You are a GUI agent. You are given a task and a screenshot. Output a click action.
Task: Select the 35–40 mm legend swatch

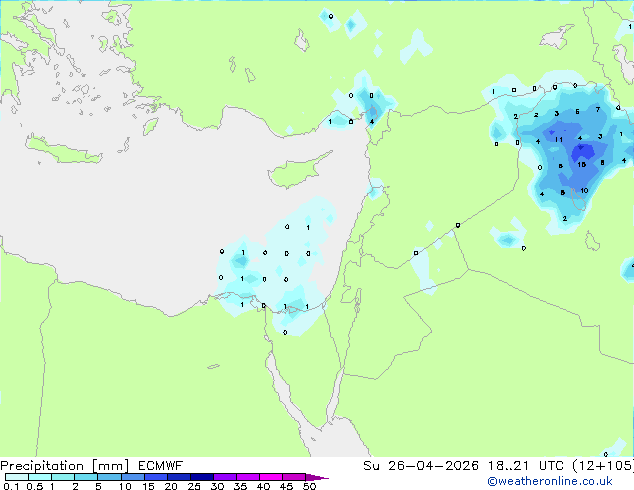[248, 477]
